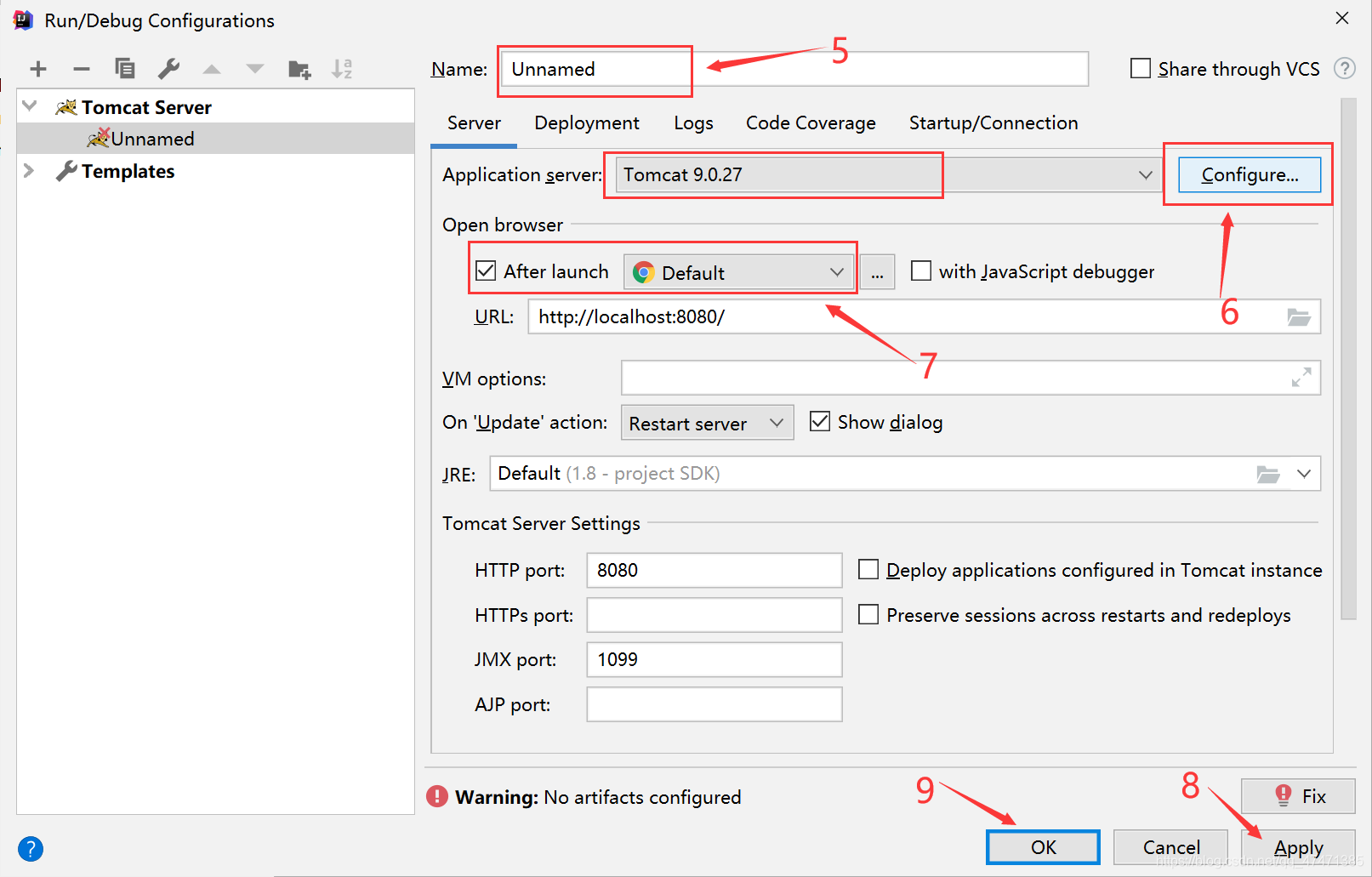
Task: Click Name input field
Action: tap(794, 69)
